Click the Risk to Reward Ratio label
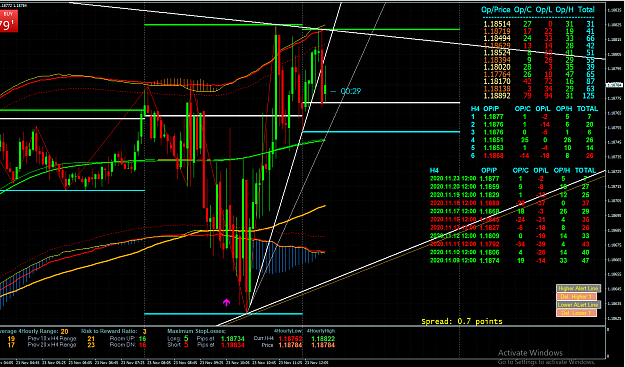 [x=108, y=332]
